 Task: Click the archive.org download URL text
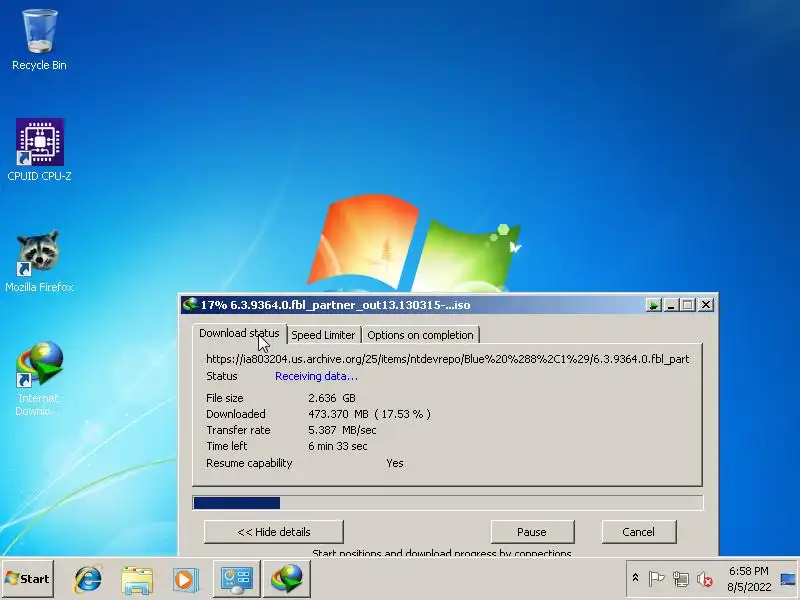pyautogui.click(x=447, y=359)
